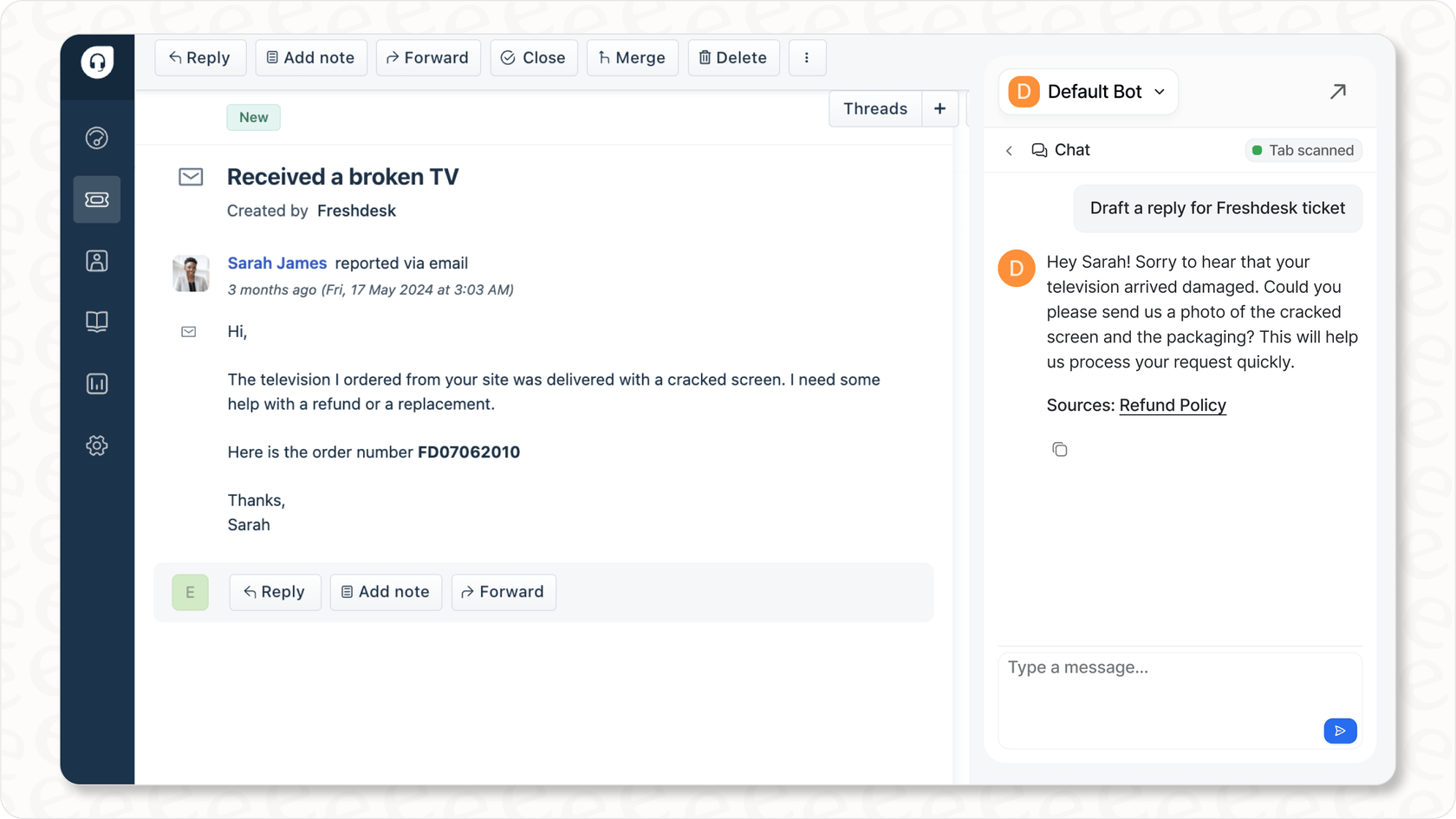View Analytics via the bar-chart icon
Image resolution: width=1456 pixels, height=819 pixels.
[x=96, y=383]
